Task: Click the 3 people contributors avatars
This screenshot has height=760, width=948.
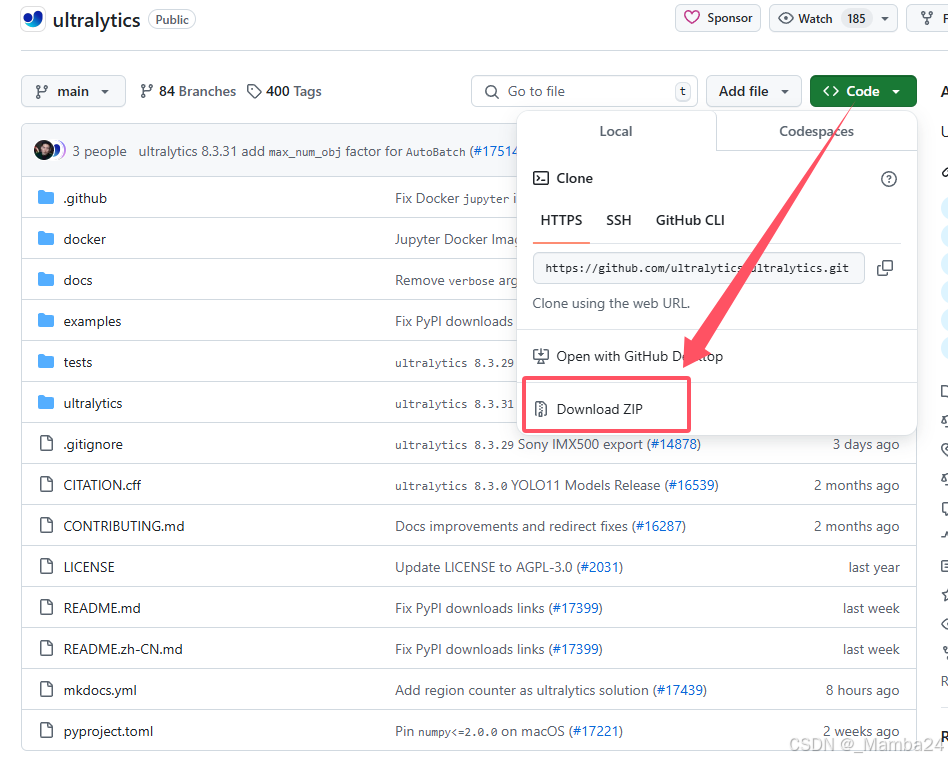Action: (50, 150)
